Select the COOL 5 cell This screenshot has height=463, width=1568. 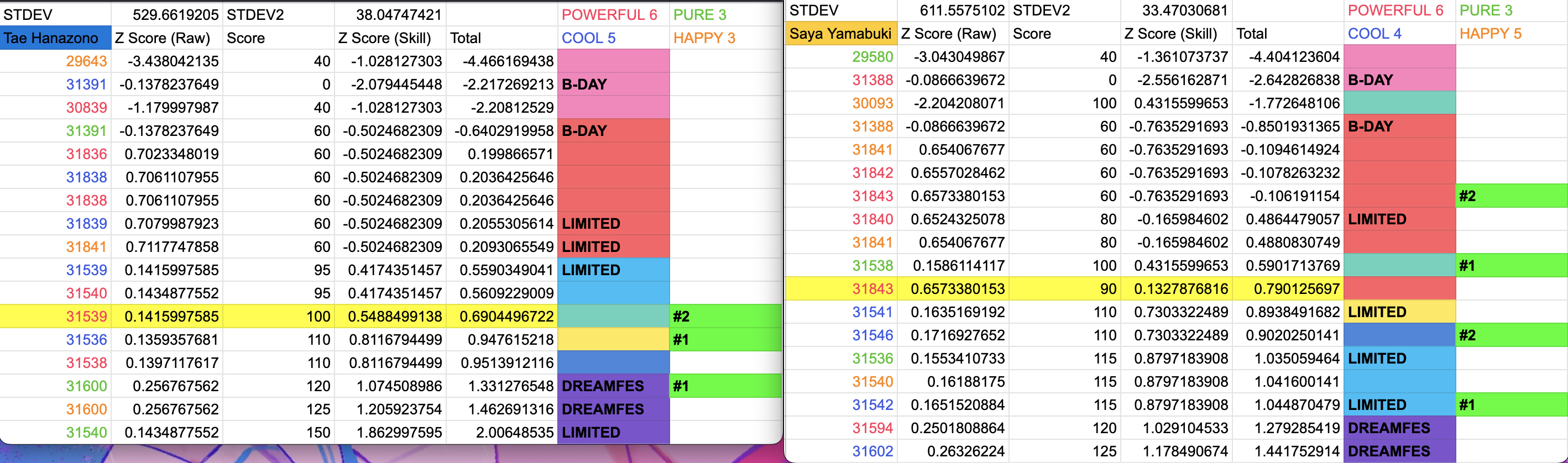pyautogui.click(x=614, y=38)
